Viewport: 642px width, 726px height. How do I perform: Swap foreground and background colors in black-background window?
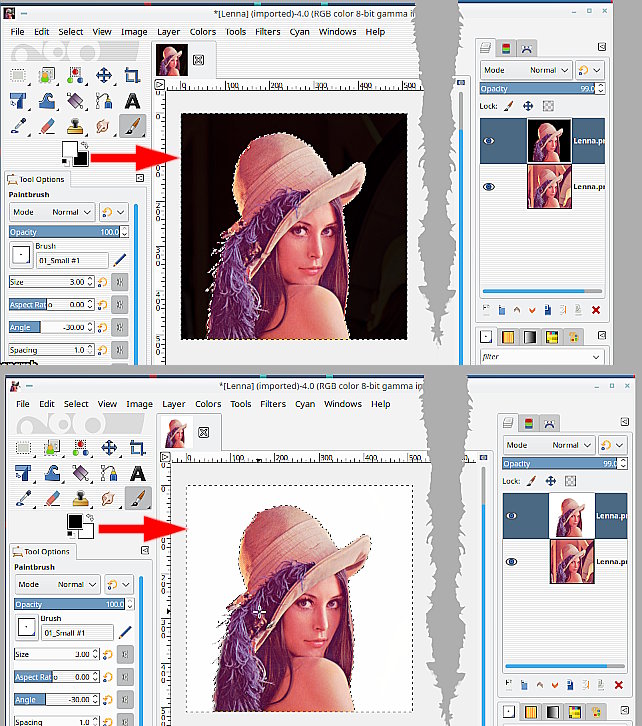[x=84, y=144]
